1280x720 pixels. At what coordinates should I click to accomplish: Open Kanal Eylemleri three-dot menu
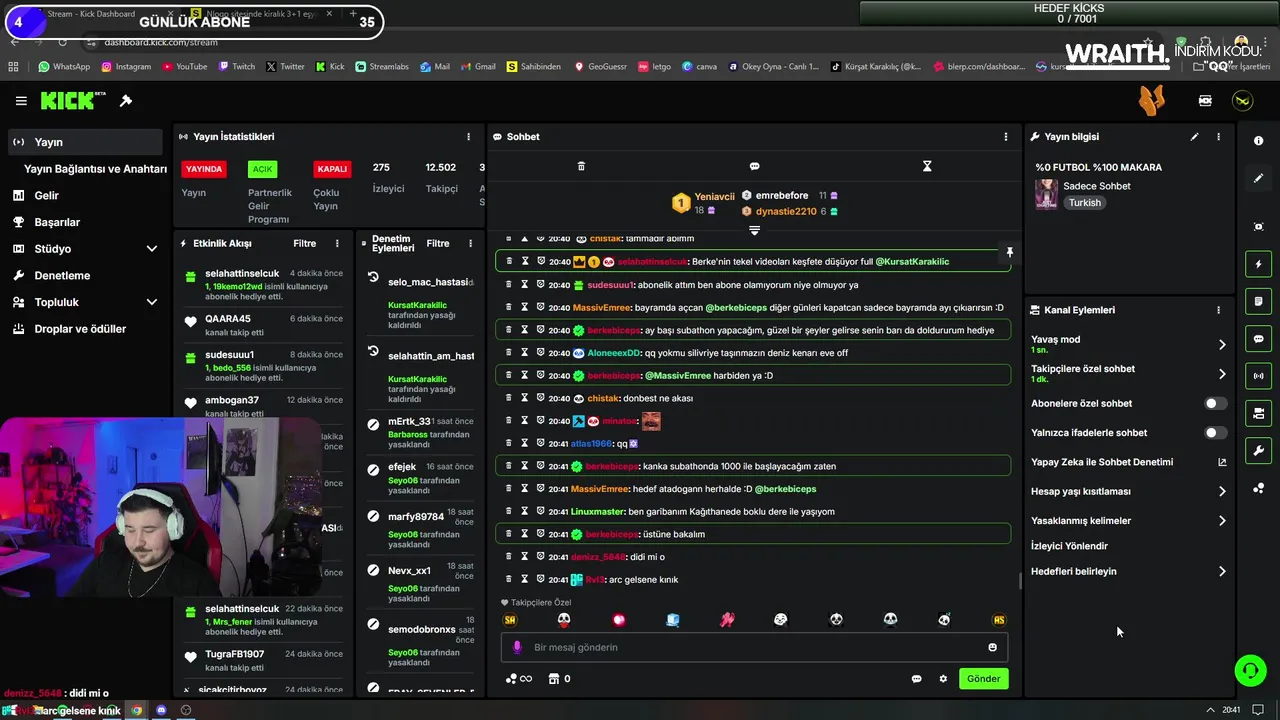(x=1218, y=310)
